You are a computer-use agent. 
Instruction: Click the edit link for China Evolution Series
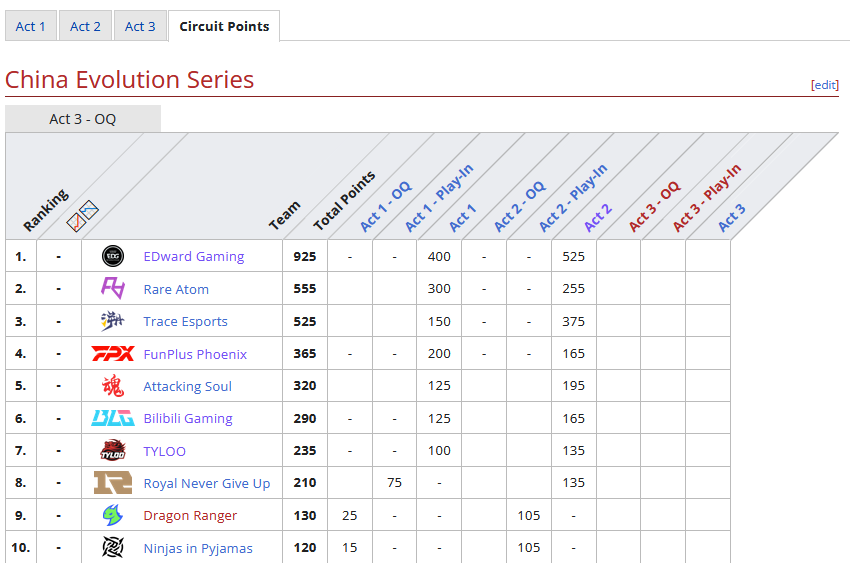(825, 85)
